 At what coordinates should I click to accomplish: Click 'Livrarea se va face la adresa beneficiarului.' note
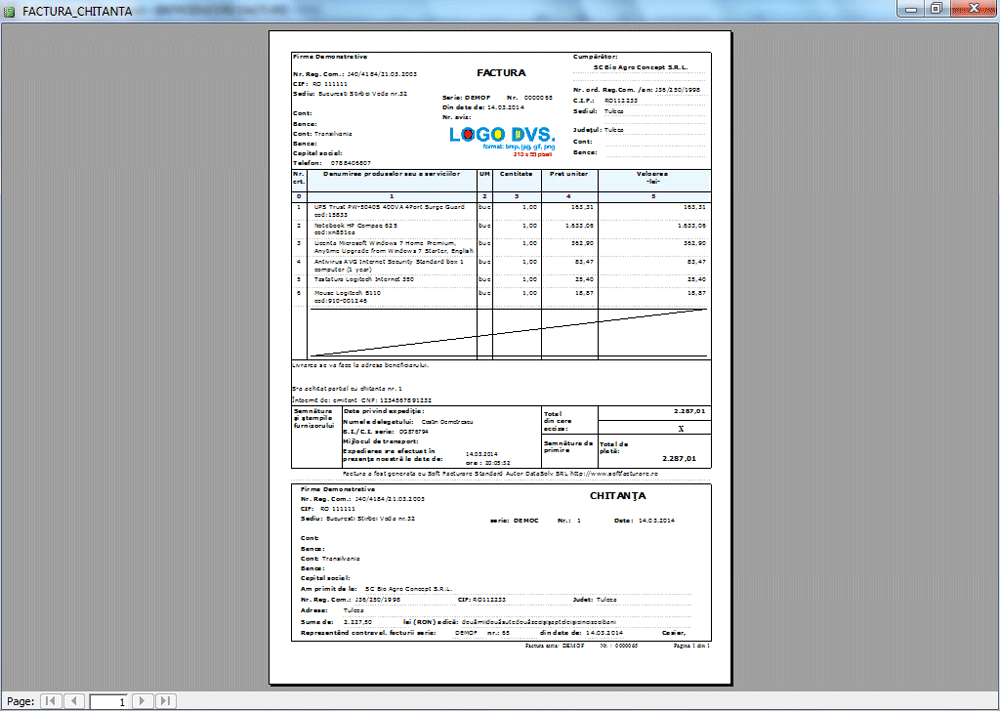pos(361,365)
